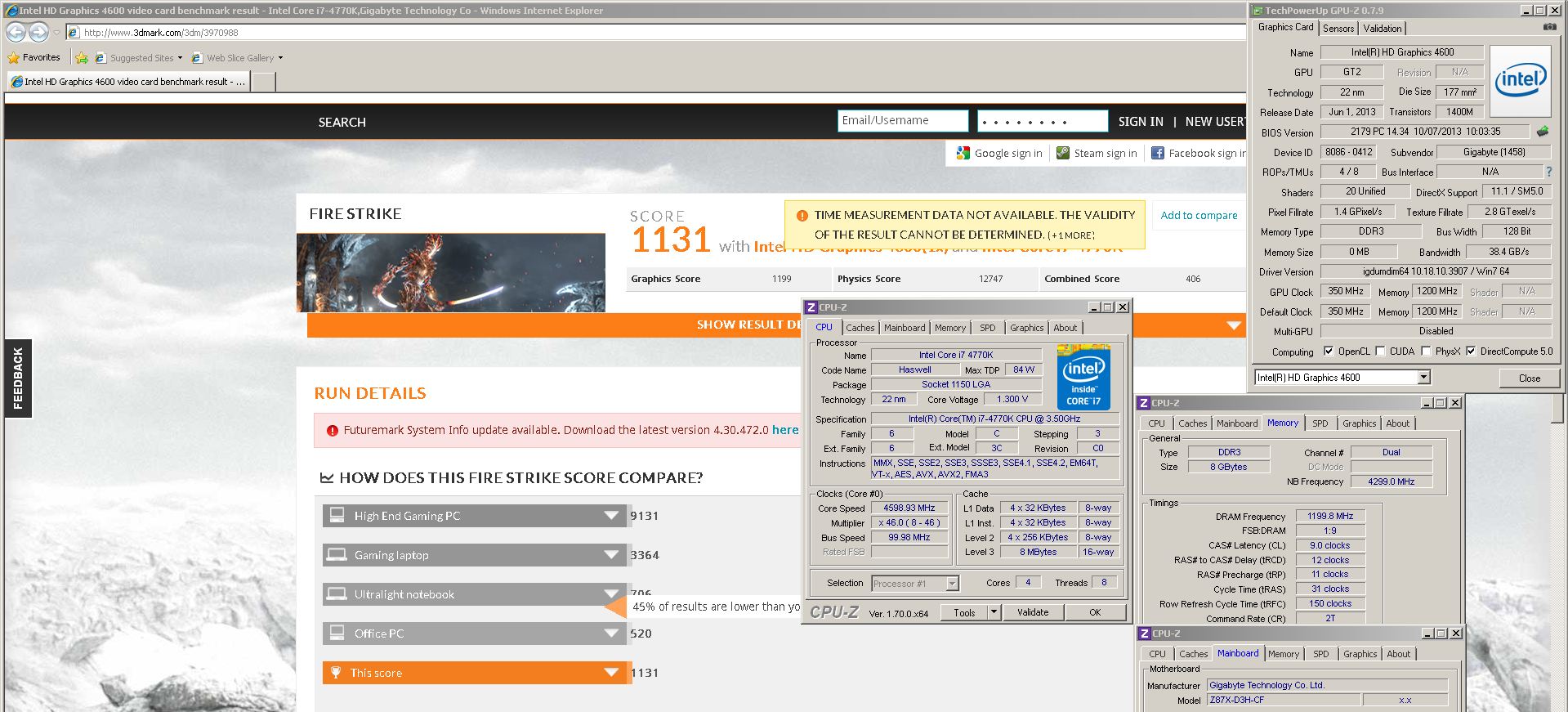Viewport: 1568px width, 712px height.
Task: Open Graphics tab in front CPU-Z window
Action: [x=1027, y=328]
